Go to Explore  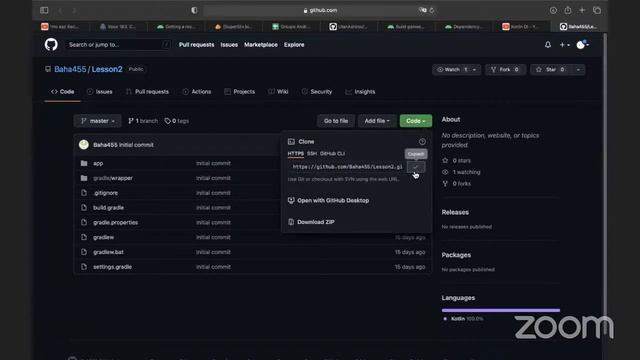coord(294,44)
